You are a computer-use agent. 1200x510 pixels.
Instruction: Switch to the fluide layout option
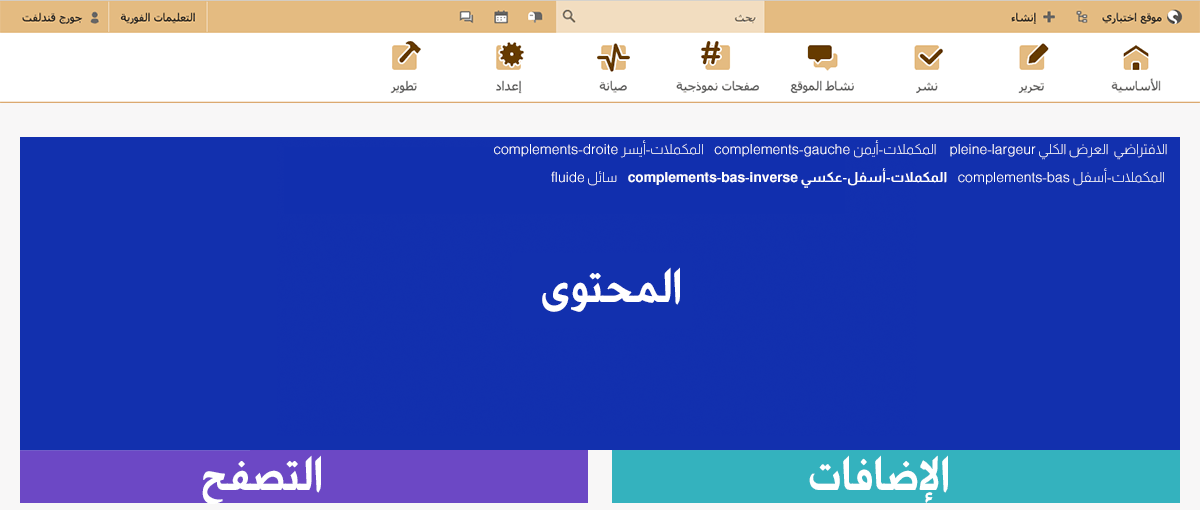pyautogui.click(x=583, y=178)
